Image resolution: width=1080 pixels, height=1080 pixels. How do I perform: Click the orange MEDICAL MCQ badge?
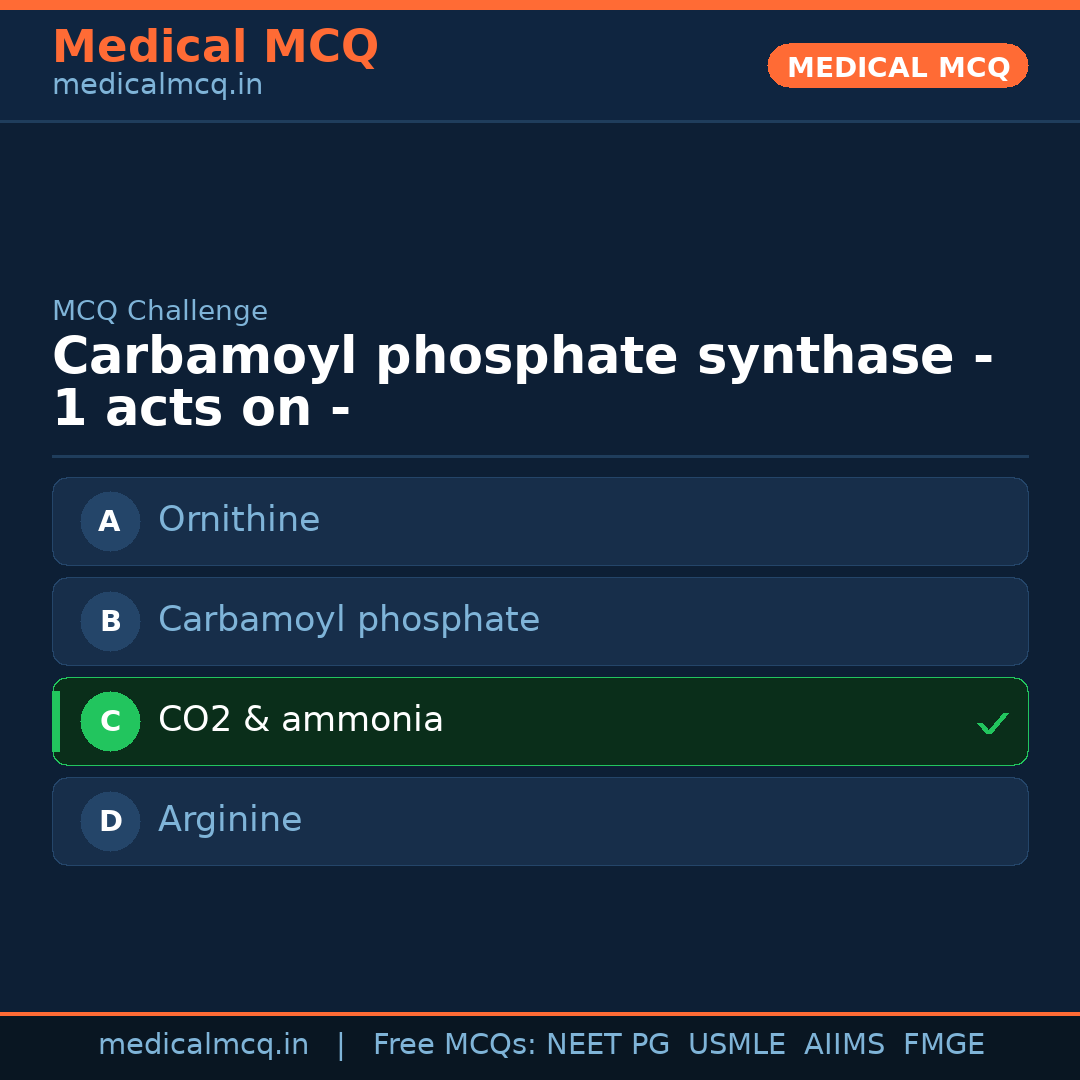pyautogui.click(x=897, y=66)
